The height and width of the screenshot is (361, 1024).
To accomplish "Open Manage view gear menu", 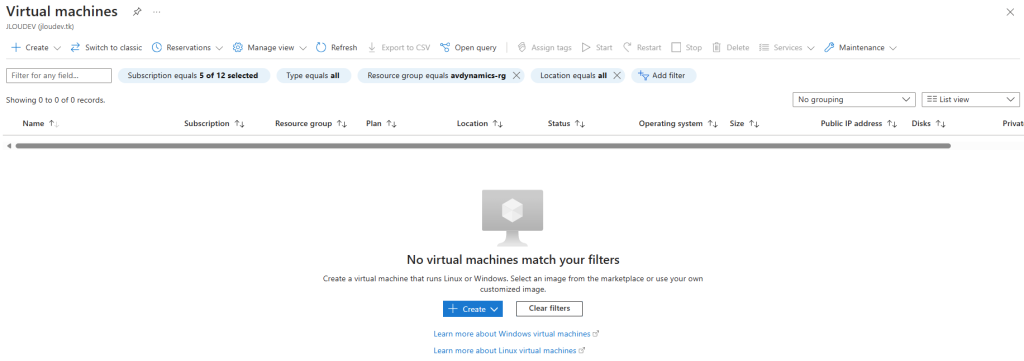I will pyautogui.click(x=264, y=48).
